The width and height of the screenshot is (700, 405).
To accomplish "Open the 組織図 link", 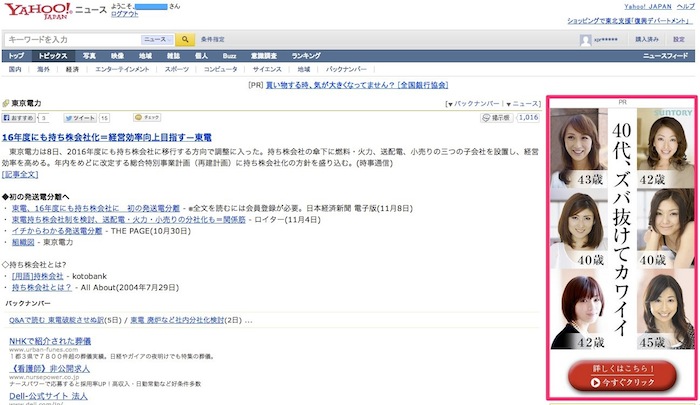I will pos(23,242).
